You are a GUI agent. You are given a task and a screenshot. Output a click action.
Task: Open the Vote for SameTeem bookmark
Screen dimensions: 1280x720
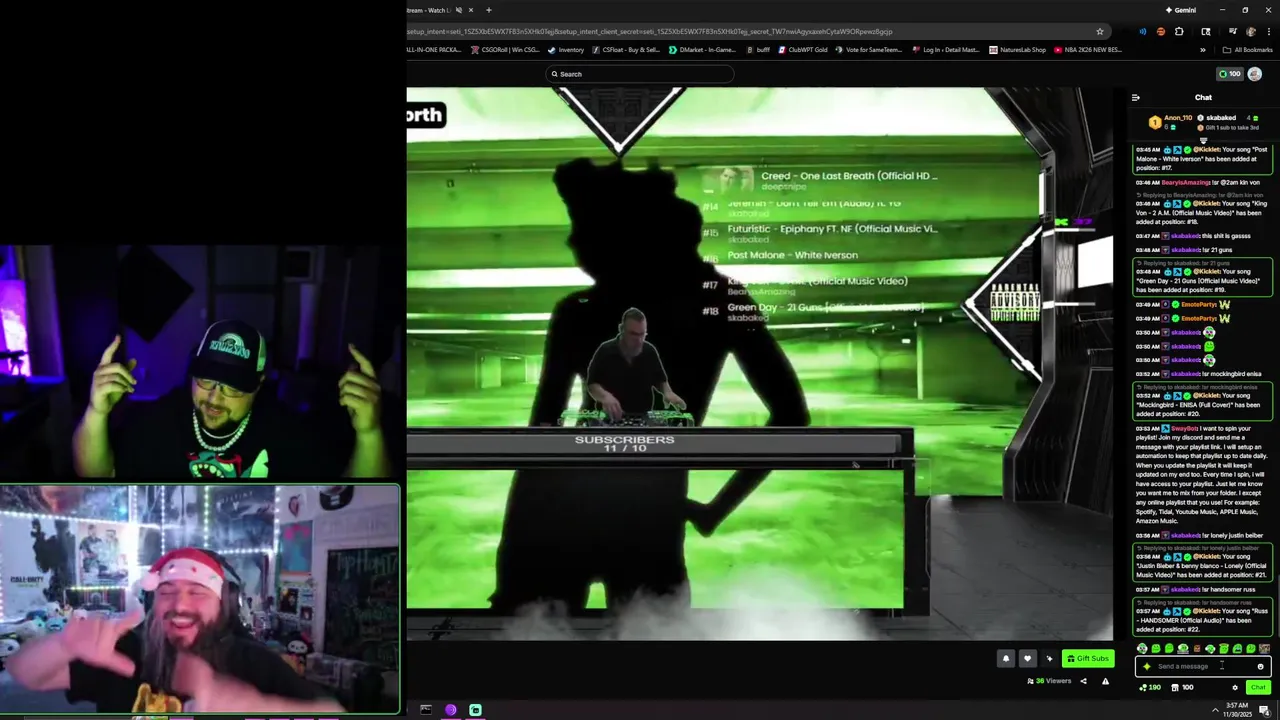(870, 49)
